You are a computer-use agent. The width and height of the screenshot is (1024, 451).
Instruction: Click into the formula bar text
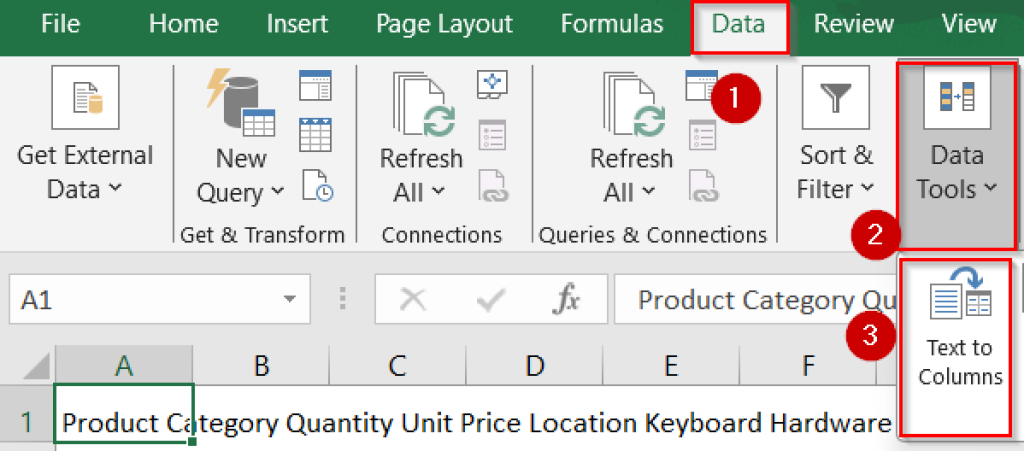(x=756, y=300)
